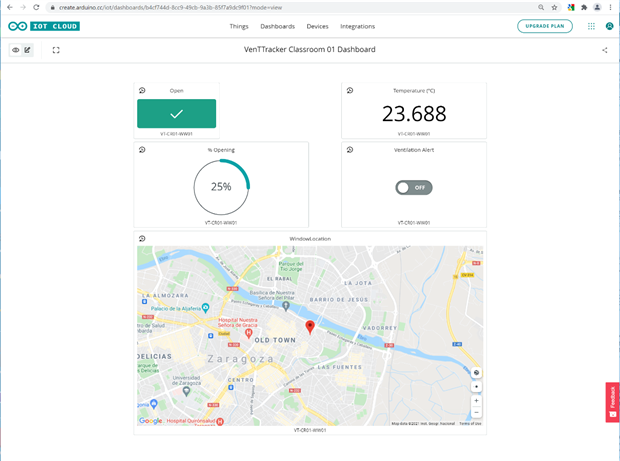Open the Things tab
Viewport: 620px width, 461px height.
click(x=239, y=26)
